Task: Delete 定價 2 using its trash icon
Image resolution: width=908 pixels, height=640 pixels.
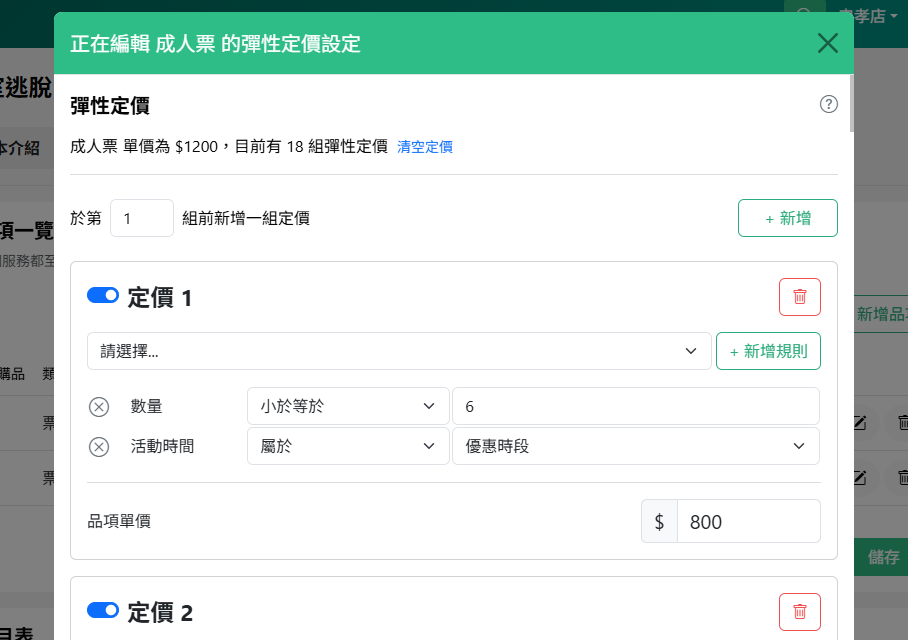Action: coord(799,611)
